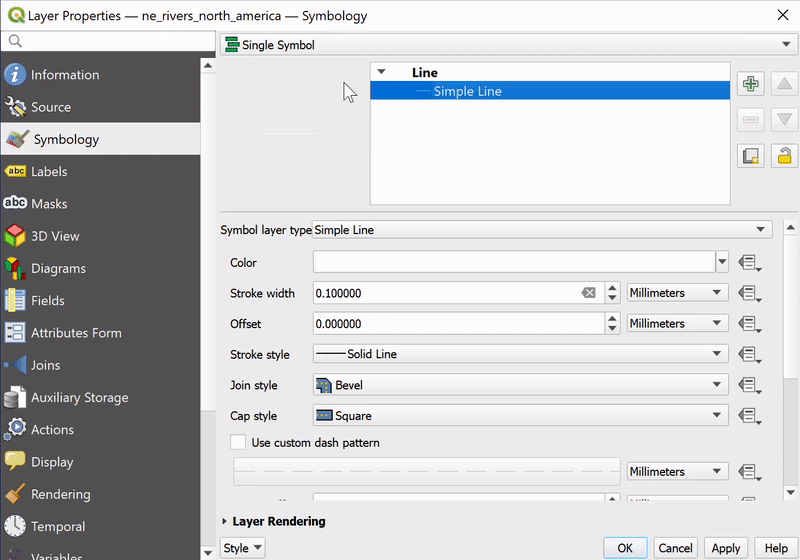Open data-defined override for Stroke width
The image size is (800, 560).
tap(749, 293)
